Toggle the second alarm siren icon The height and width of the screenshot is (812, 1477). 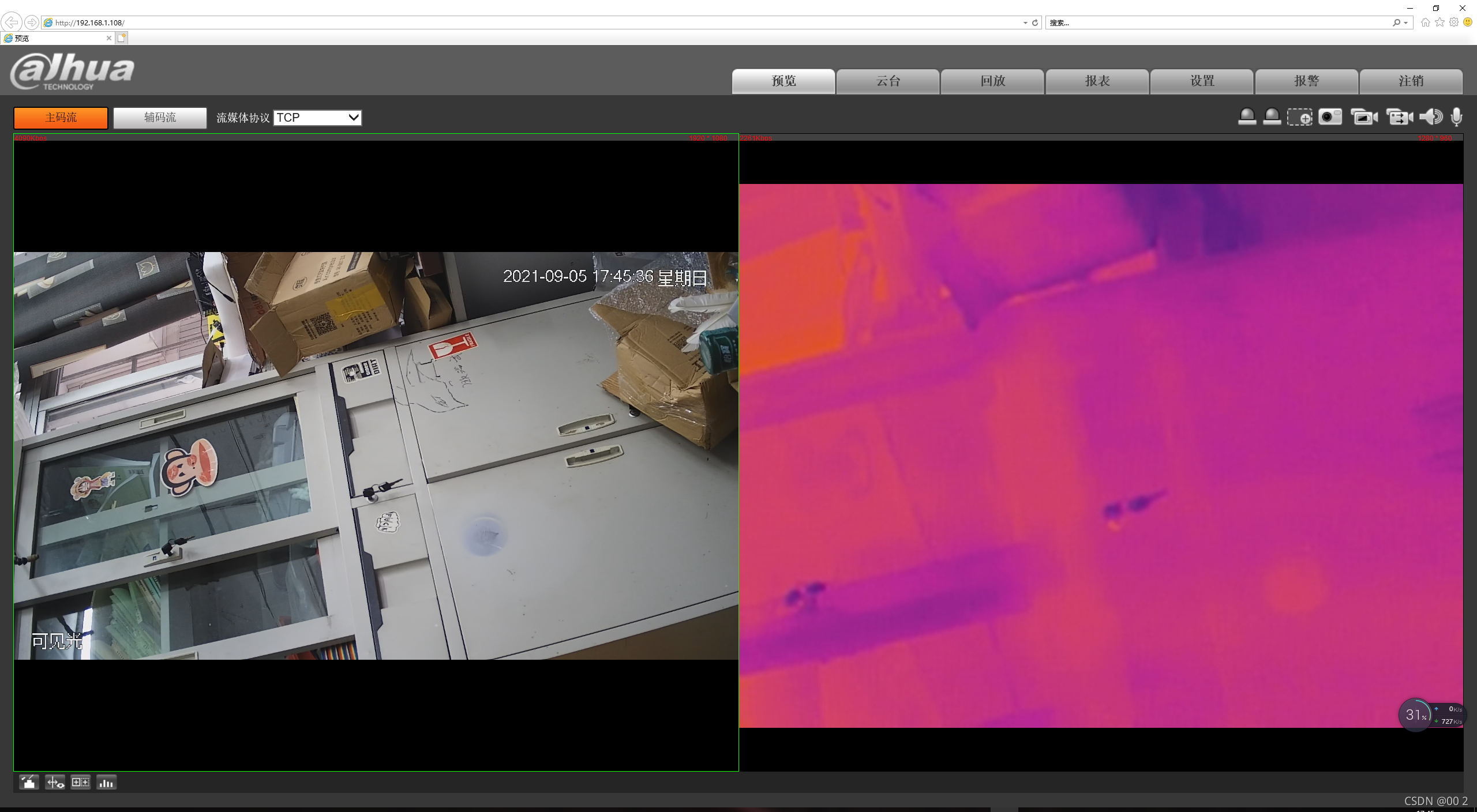[x=1272, y=117]
